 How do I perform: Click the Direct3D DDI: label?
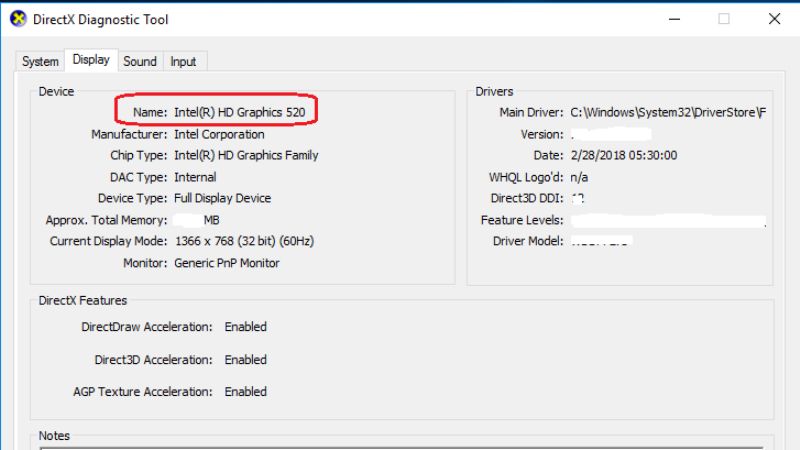(x=527, y=198)
